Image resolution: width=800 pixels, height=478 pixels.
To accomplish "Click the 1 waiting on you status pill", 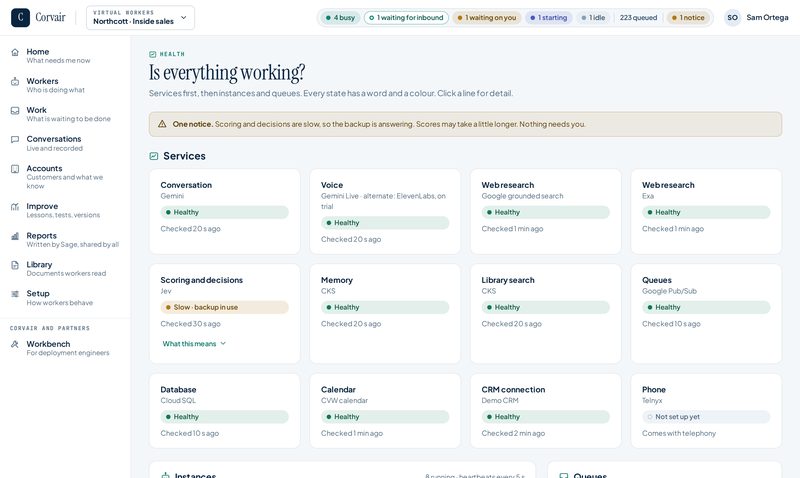I will click(487, 18).
